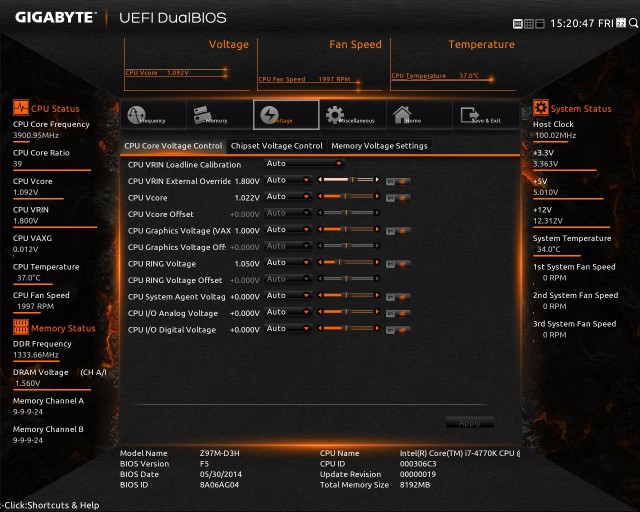
Task: Adjust the CPU Vcore slider track
Action: coord(349,196)
